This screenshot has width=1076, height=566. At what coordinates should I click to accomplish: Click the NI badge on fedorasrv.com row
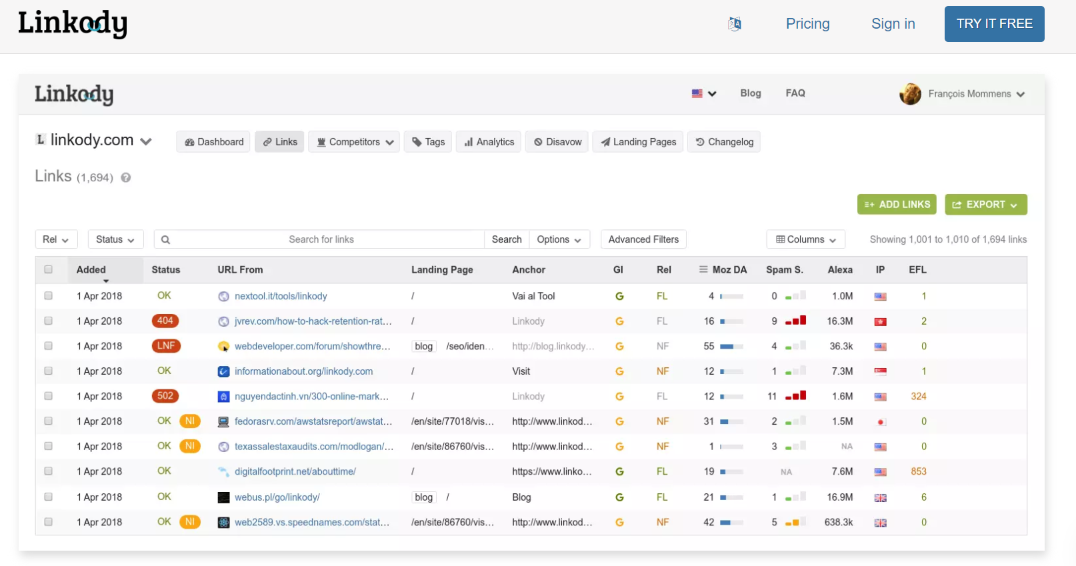click(189, 421)
